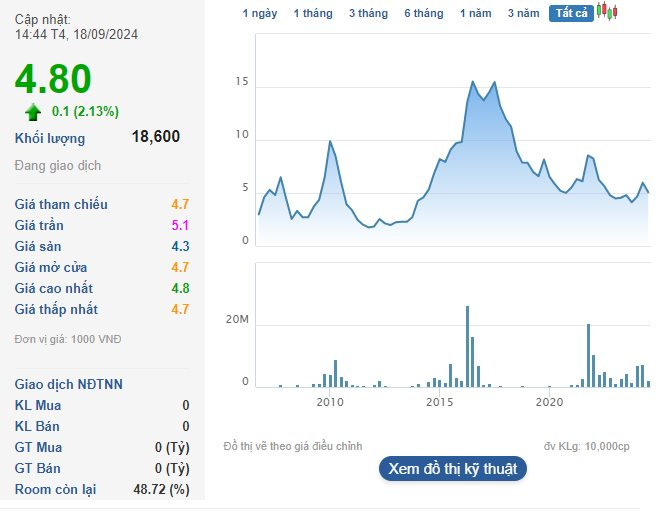This screenshot has width=667, height=512.
Task: Choose the "1 năm" time range
Action: tap(476, 13)
